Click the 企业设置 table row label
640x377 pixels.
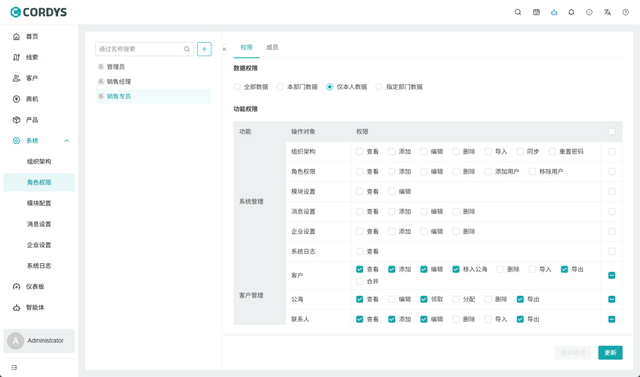pos(303,231)
